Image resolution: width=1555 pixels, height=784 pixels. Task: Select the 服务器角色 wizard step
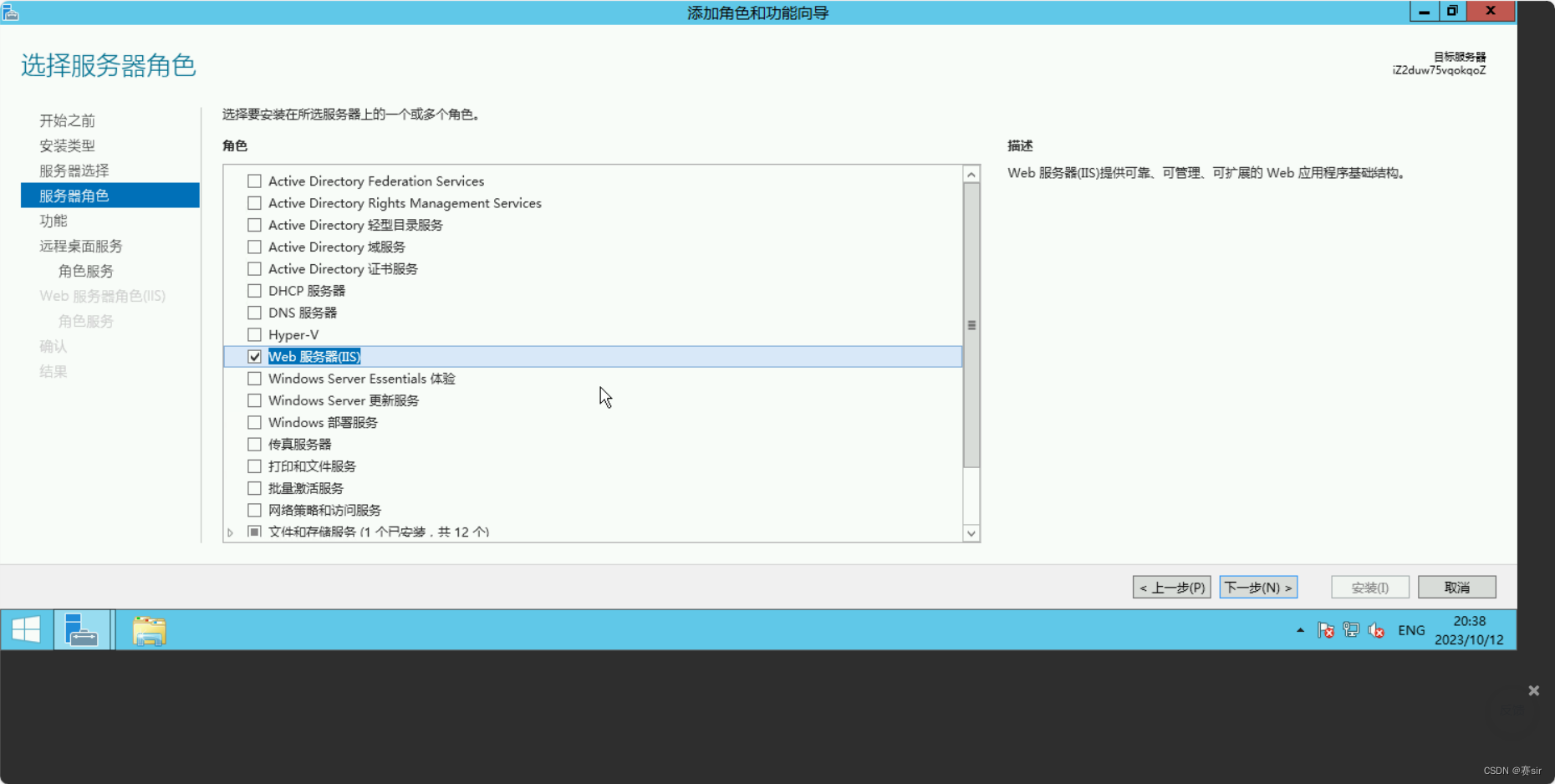pyautogui.click(x=110, y=196)
